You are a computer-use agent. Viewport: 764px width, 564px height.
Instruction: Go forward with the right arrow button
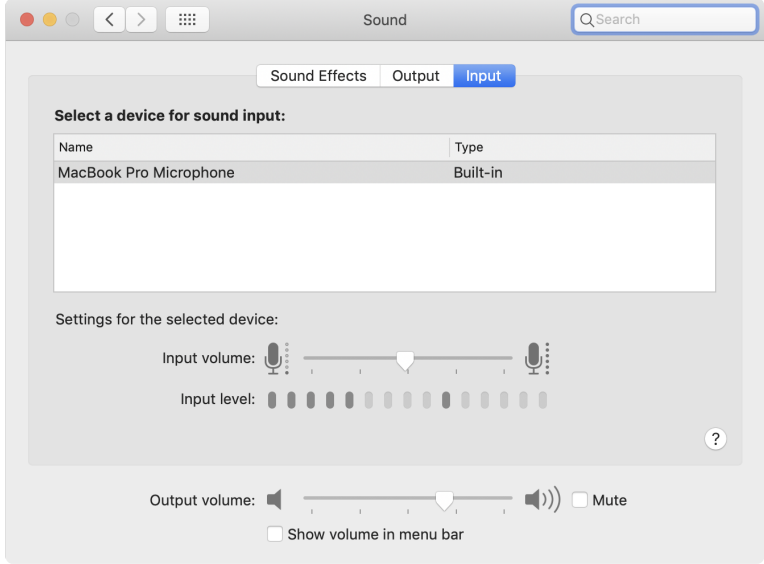(x=141, y=19)
